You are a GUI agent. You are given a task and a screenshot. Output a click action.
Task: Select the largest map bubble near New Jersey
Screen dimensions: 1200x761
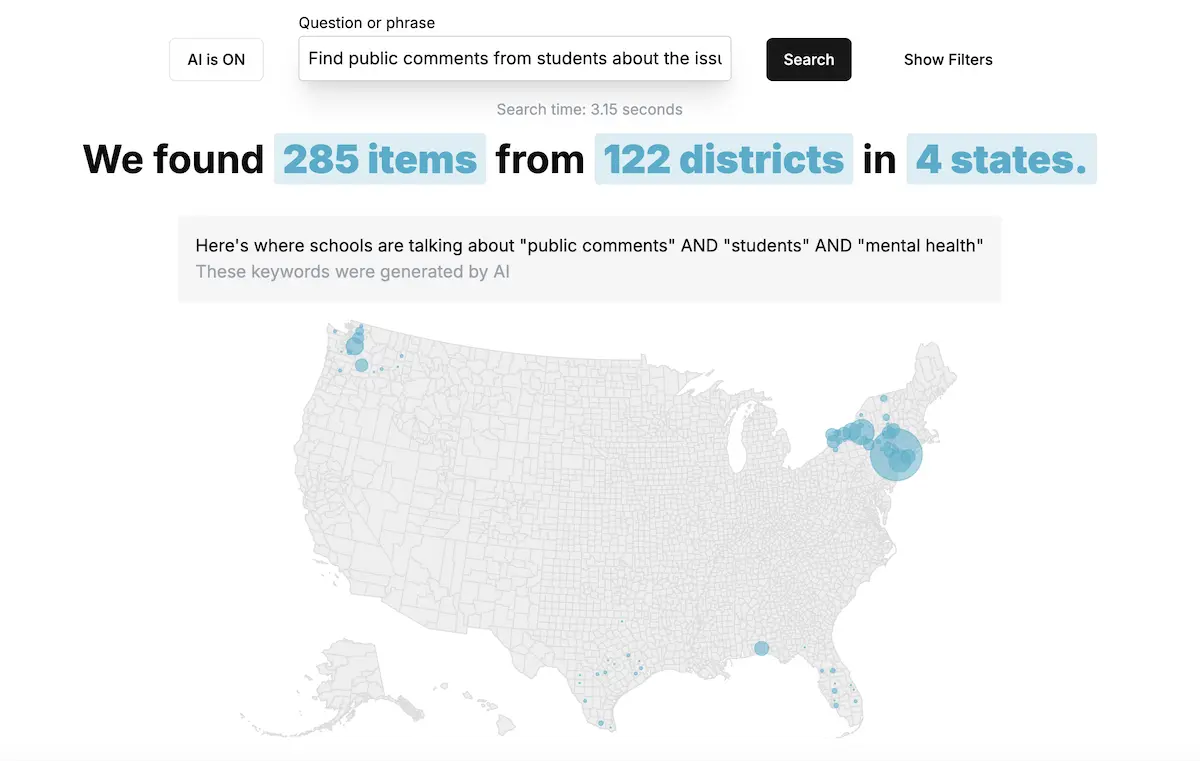pos(895,454)
